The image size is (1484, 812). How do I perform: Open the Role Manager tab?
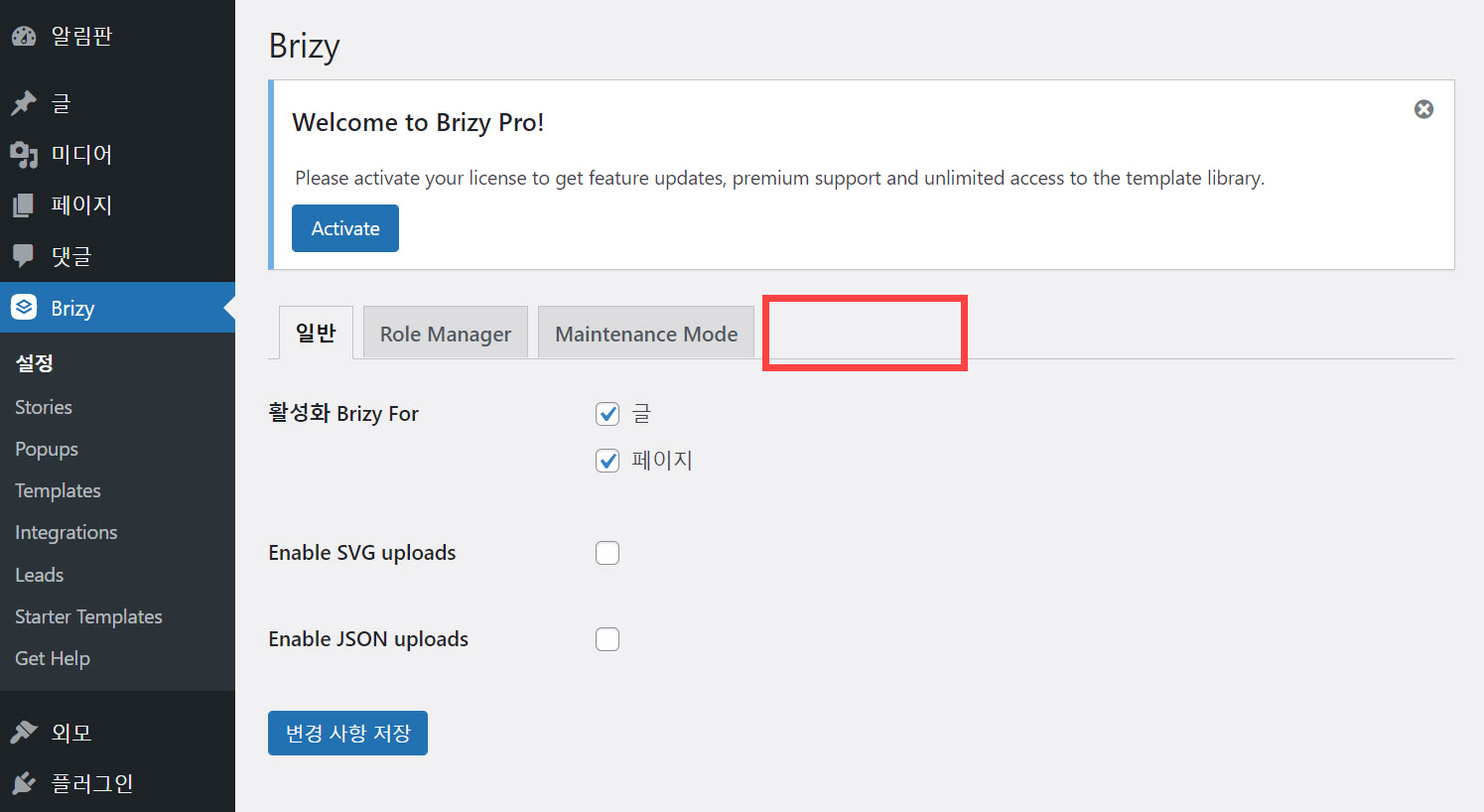coord(446,333)
